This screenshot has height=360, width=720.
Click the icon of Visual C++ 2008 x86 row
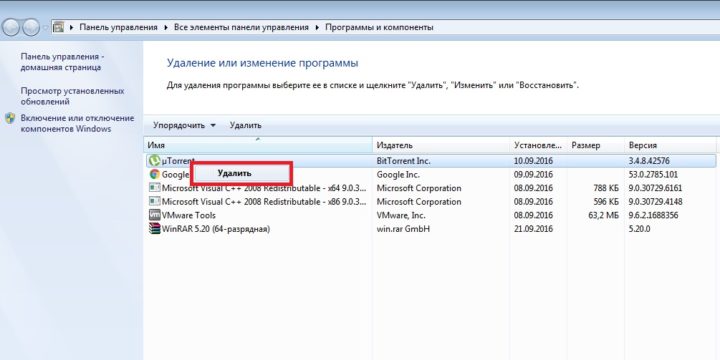pyautogui.click(x=154, y=202)
